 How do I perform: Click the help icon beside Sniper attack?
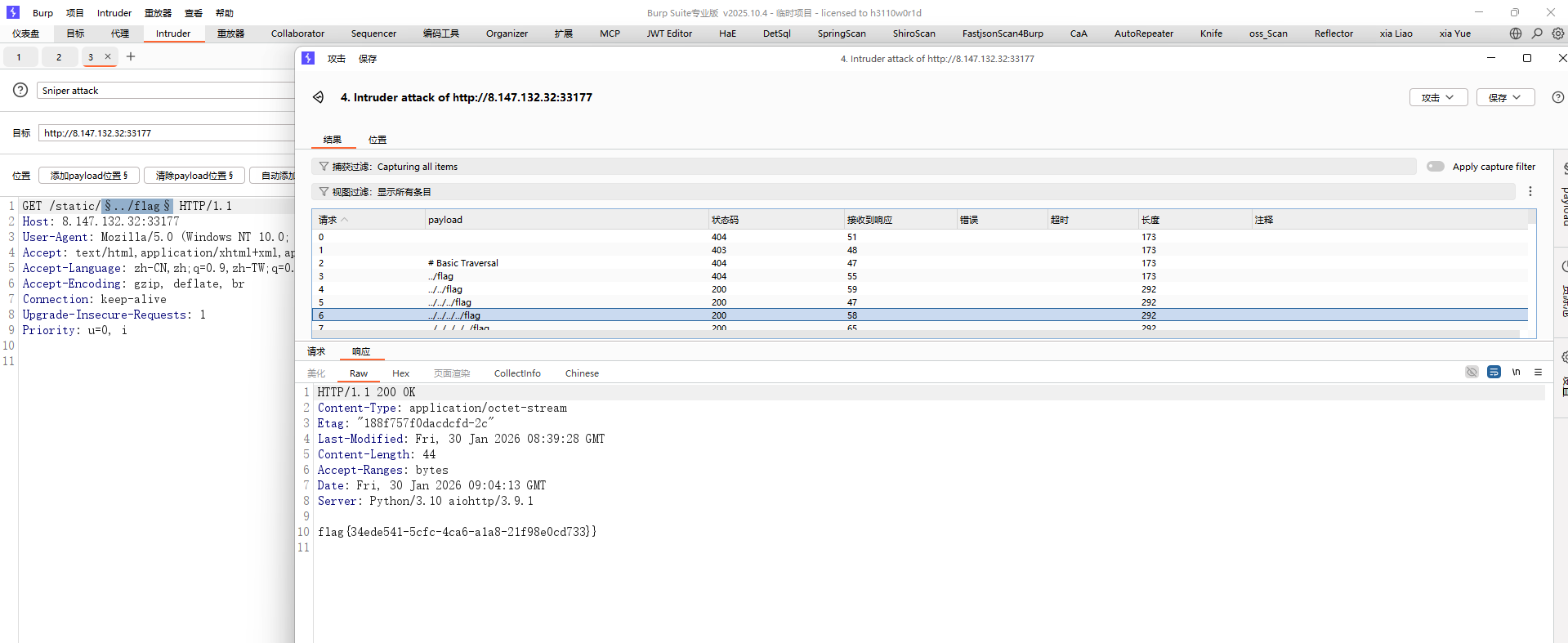pyautogui.click(x=20, y=90)
